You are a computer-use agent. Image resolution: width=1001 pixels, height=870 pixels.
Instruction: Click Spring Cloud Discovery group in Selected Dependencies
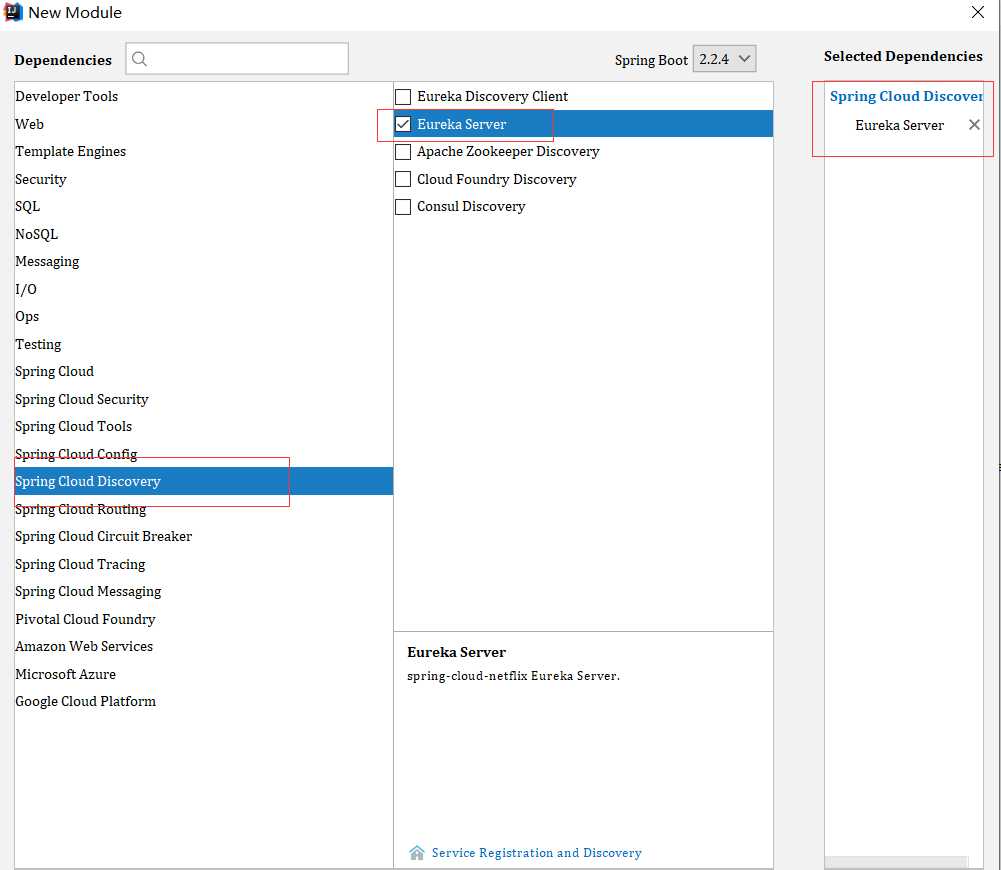906,96
